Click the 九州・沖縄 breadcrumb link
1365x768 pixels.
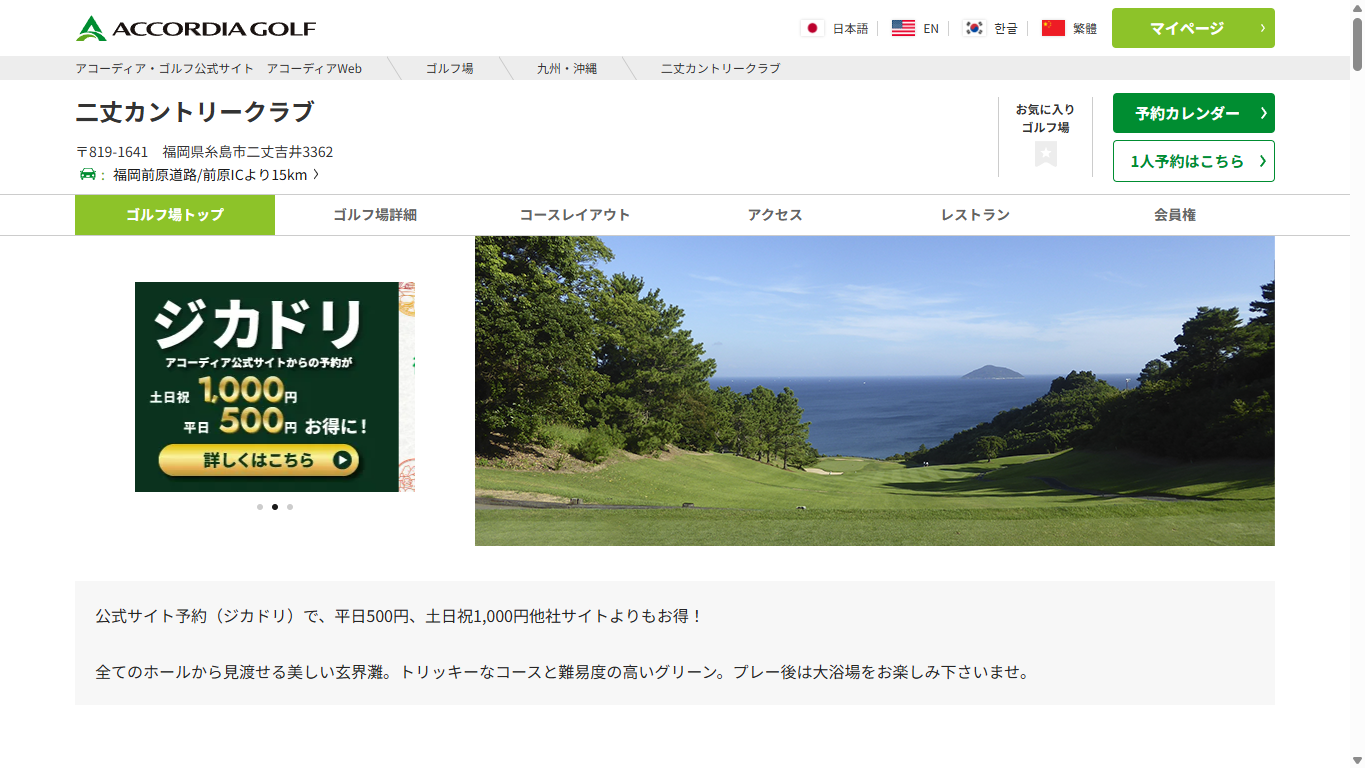click(x=567, y=68)
